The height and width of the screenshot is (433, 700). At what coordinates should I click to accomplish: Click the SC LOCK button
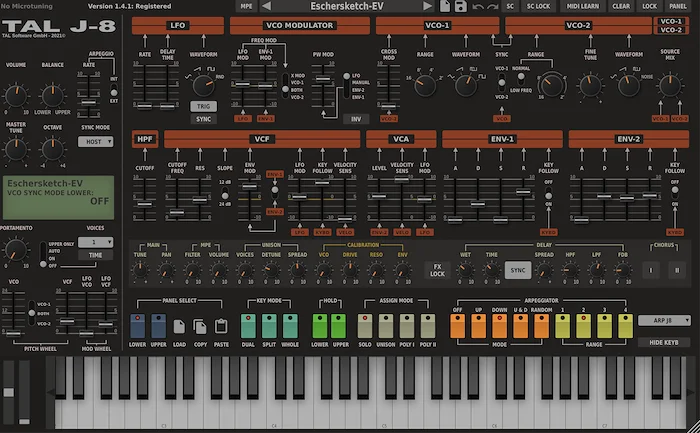click(x=538, y=6)
